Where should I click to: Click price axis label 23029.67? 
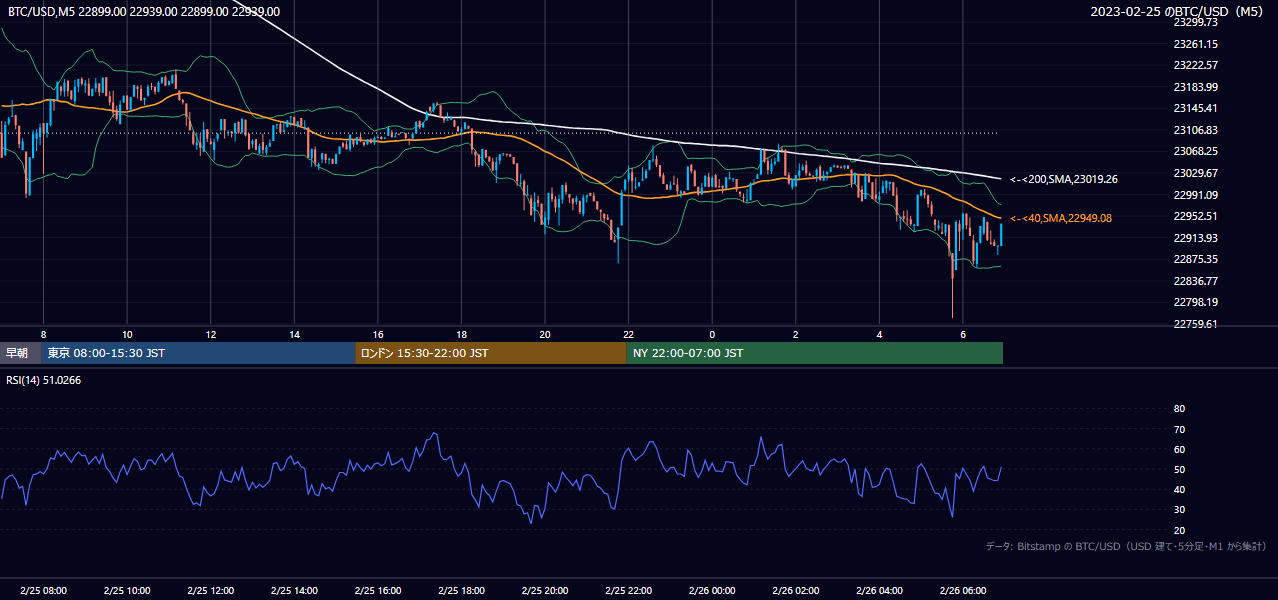[x=1195, y=173]
